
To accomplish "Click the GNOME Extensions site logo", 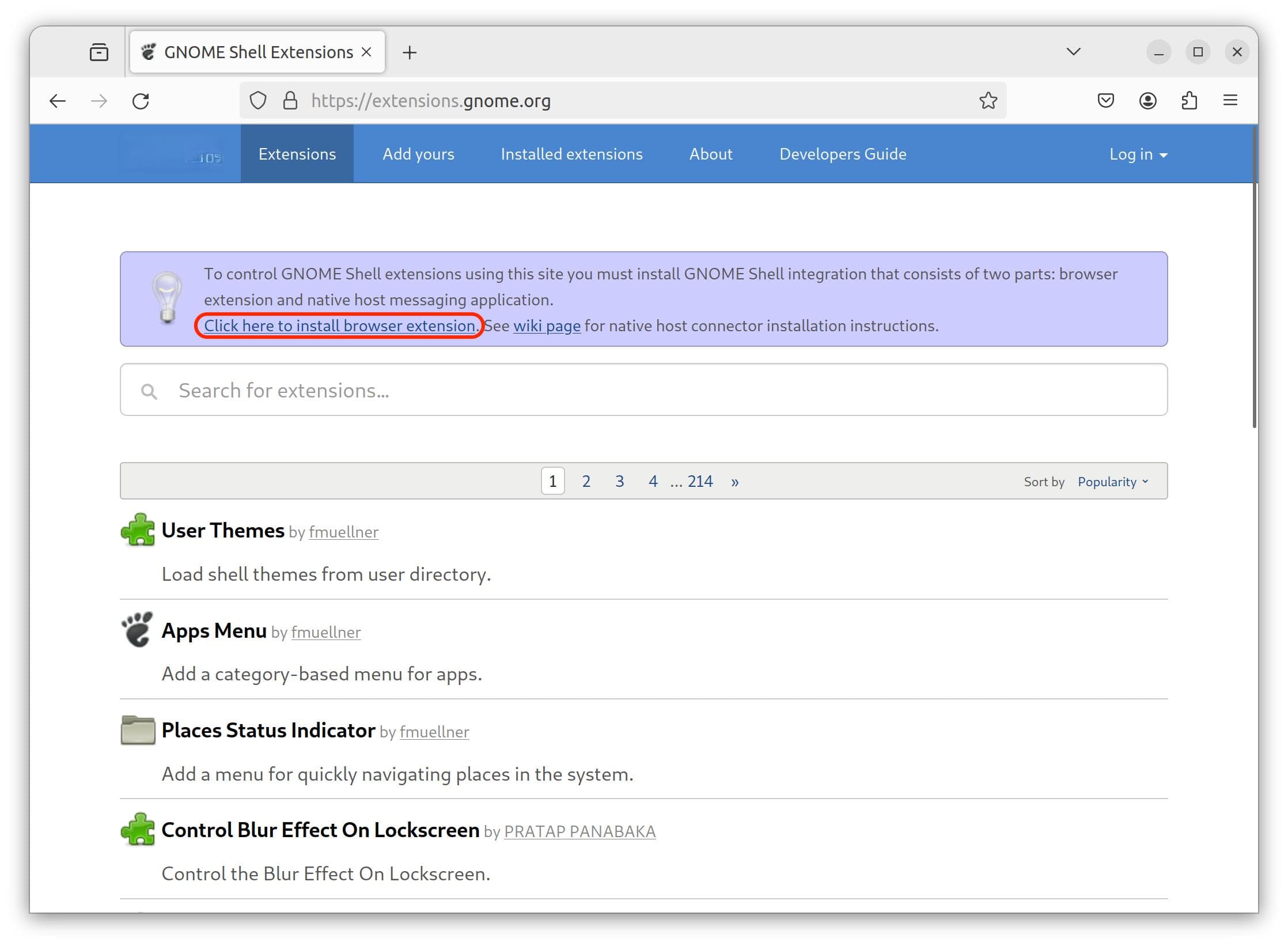I will click(172, 154).
